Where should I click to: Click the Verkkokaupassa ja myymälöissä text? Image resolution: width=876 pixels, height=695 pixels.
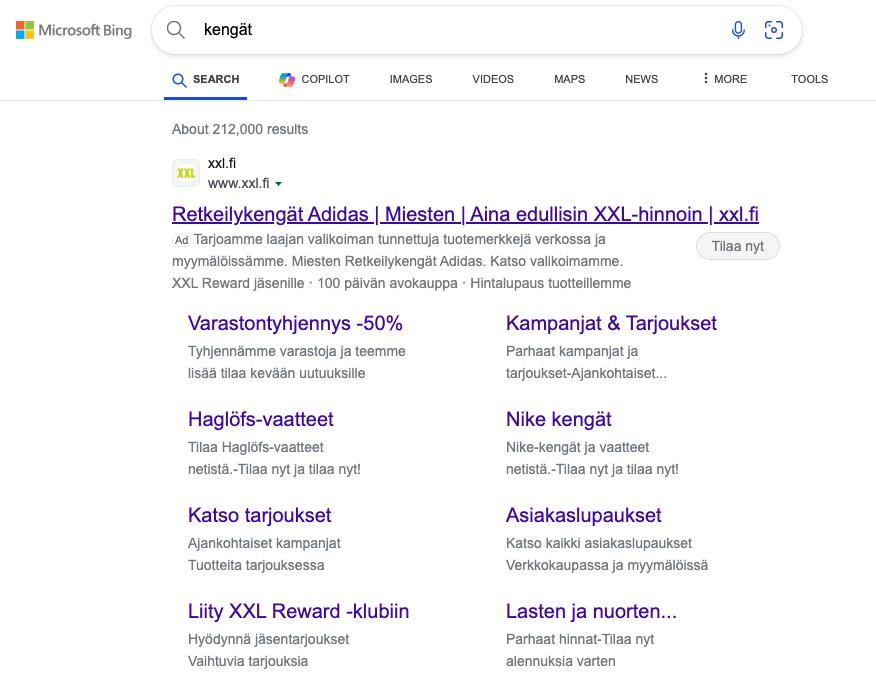click(x=607, y=565)
